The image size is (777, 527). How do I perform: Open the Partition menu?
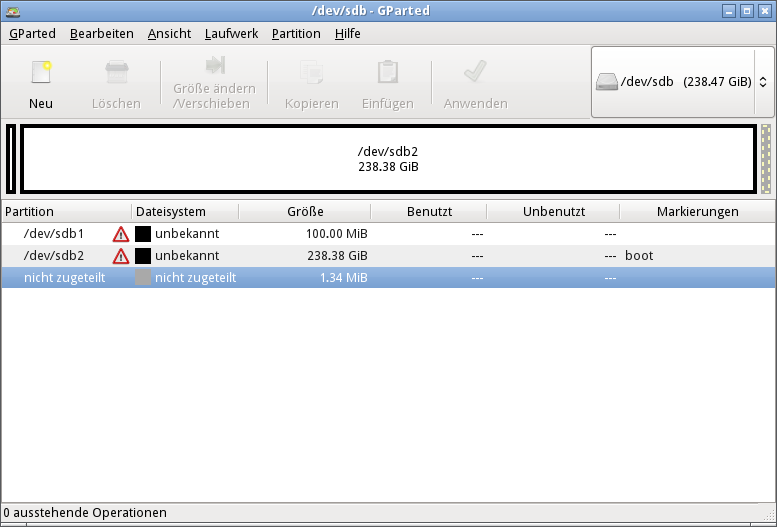(x=296, y=34)
